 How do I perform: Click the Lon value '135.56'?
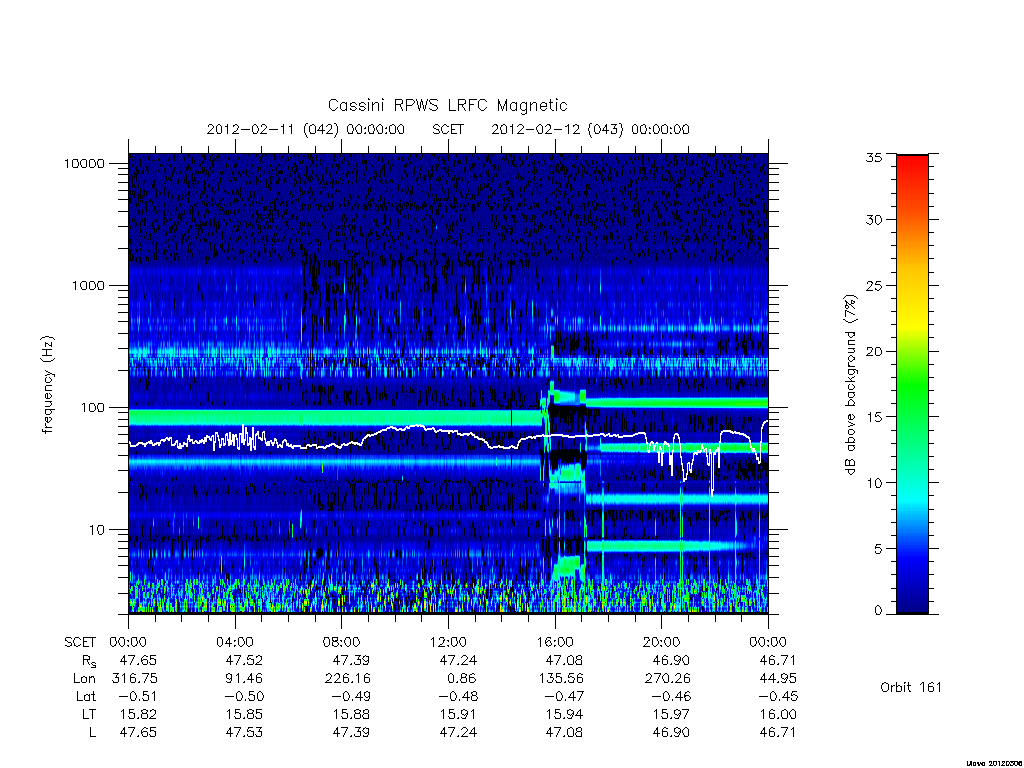pyautogui.click(x=561, y=679)
